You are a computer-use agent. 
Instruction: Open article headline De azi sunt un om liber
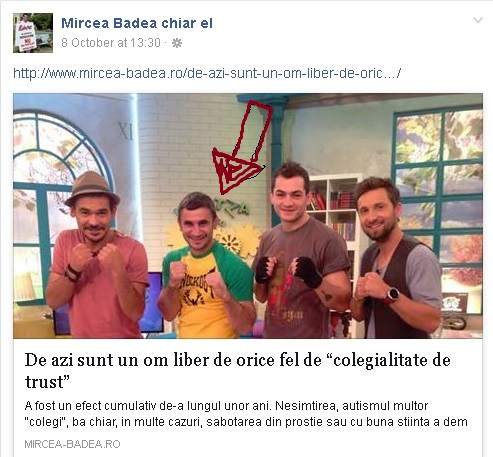coord(238,371)
